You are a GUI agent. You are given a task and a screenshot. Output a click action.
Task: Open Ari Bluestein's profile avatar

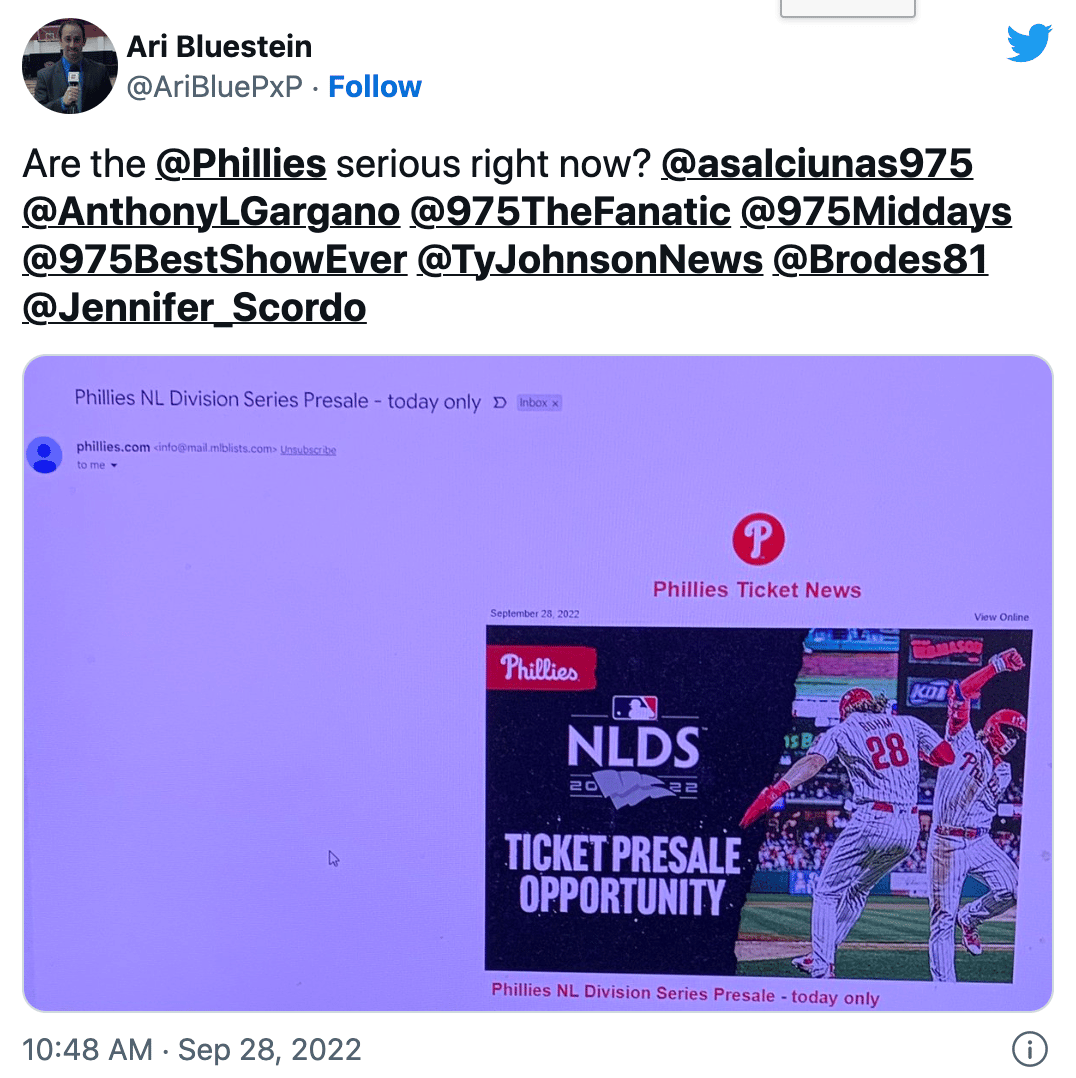[69, 66]
